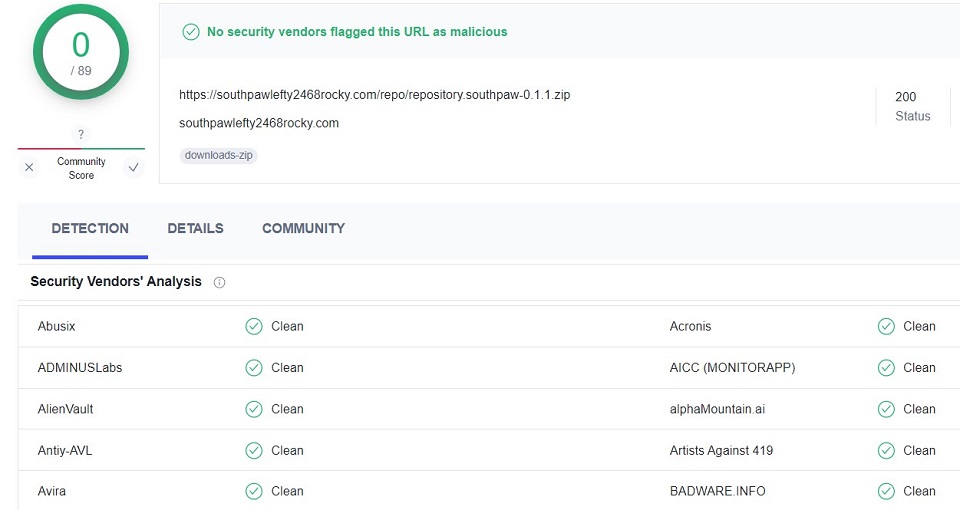Screen dimensions: 960x510
Task: Click the Avira vendor name
Action: [x=51, y=491]
